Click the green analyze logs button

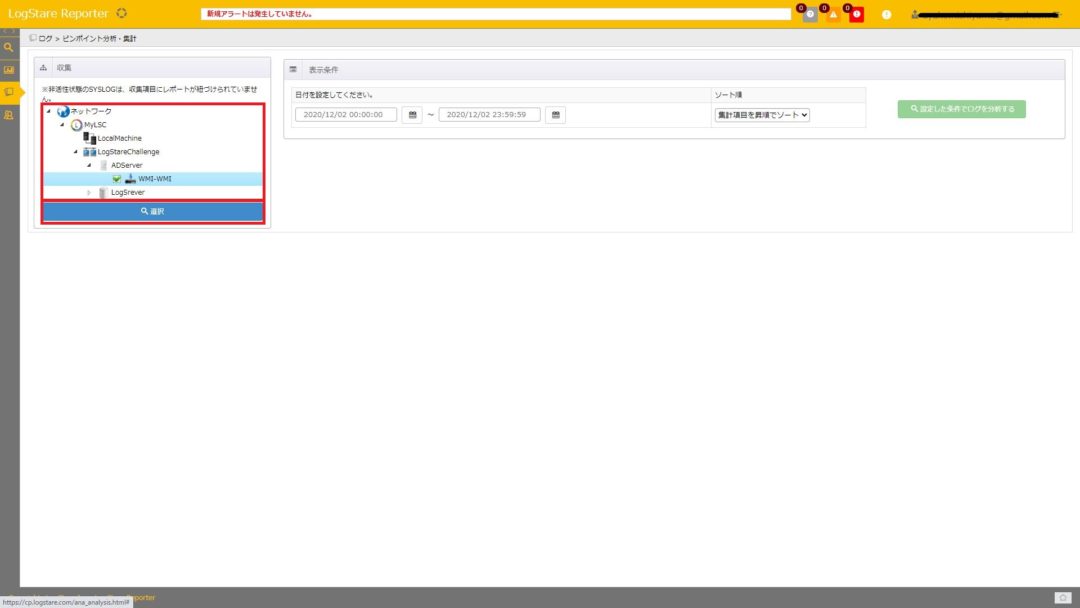pyautogui.click(x=962, y=109)
